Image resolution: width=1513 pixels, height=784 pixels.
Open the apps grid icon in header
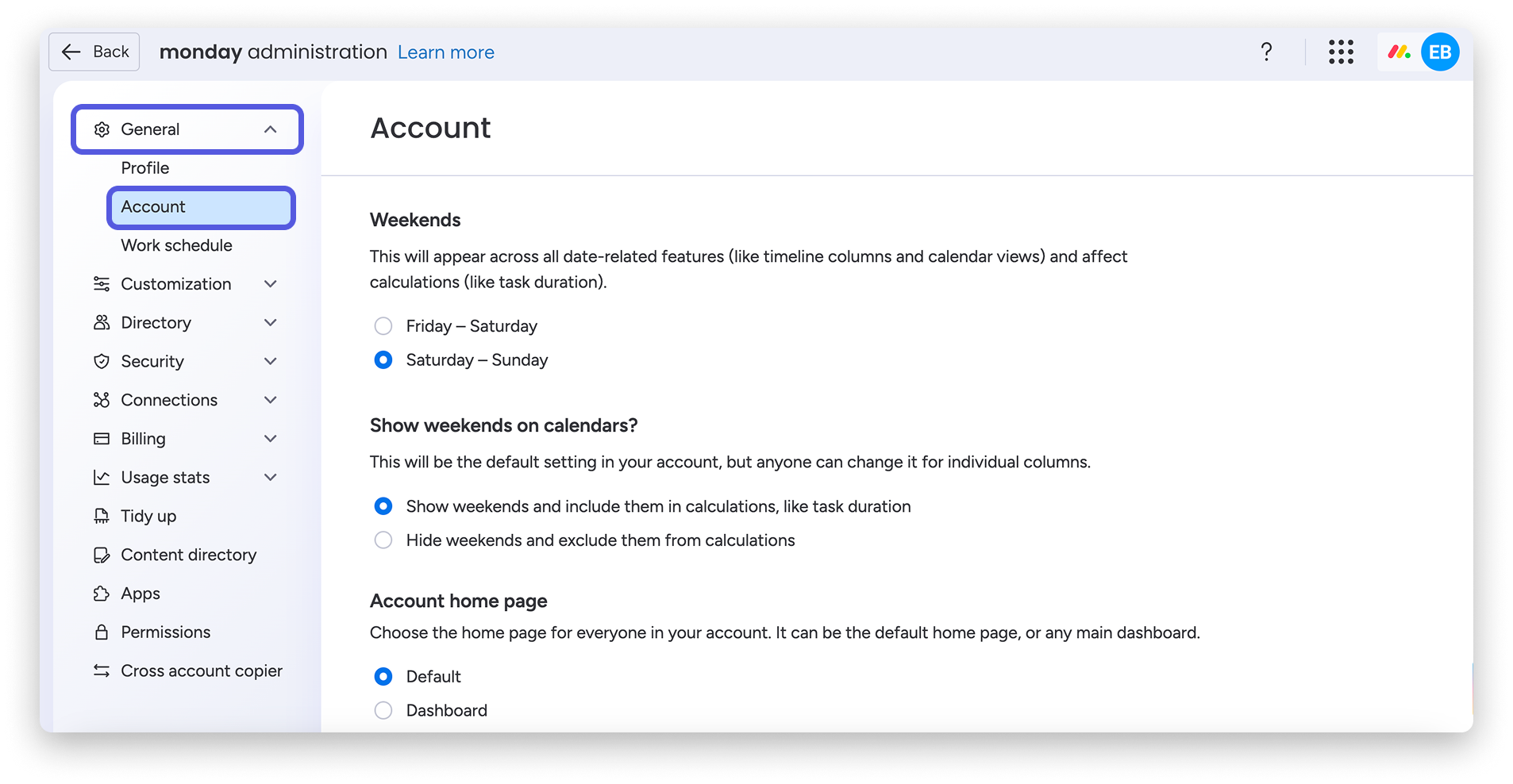pyautogui.click(x=1341, y=52)
